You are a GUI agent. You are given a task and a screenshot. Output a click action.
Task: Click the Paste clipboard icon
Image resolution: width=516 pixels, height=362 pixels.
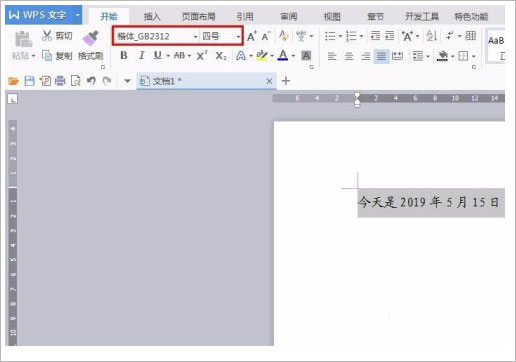(x=24, y=39)
